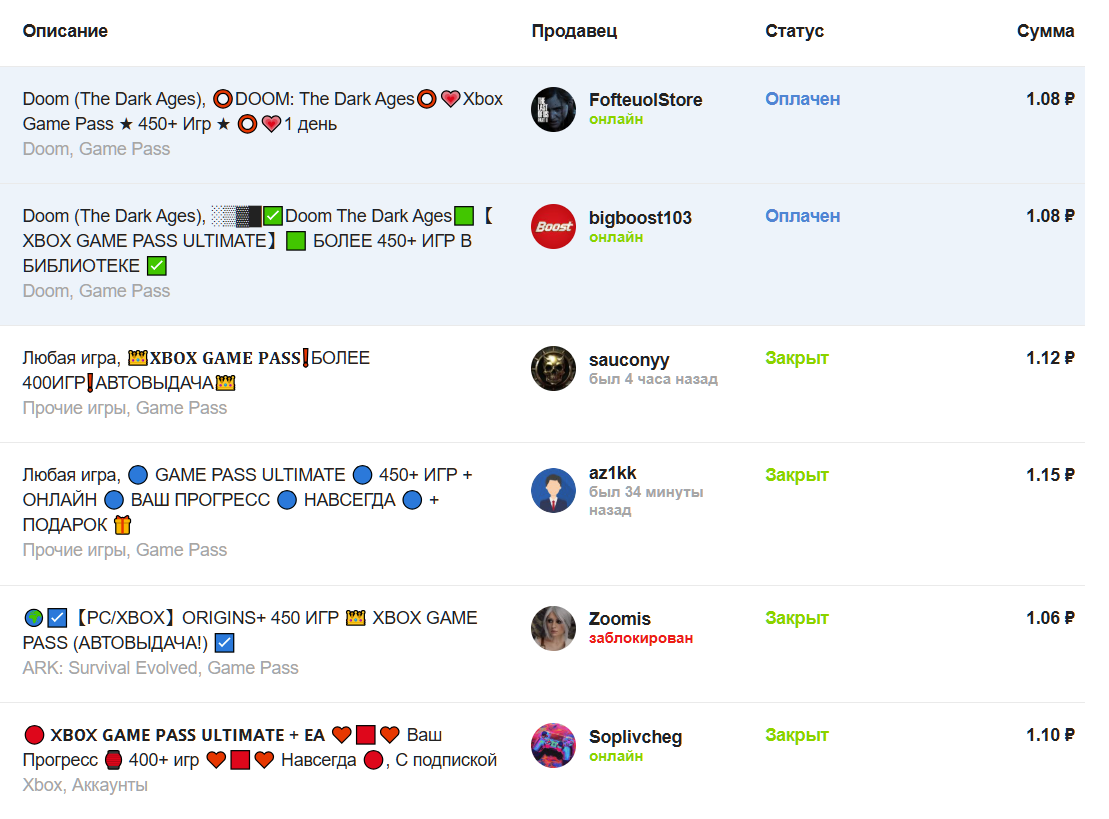Click gift emoji after ПОДАРОК
This screenshot has height=819, width=1109.
pos(122,525)
